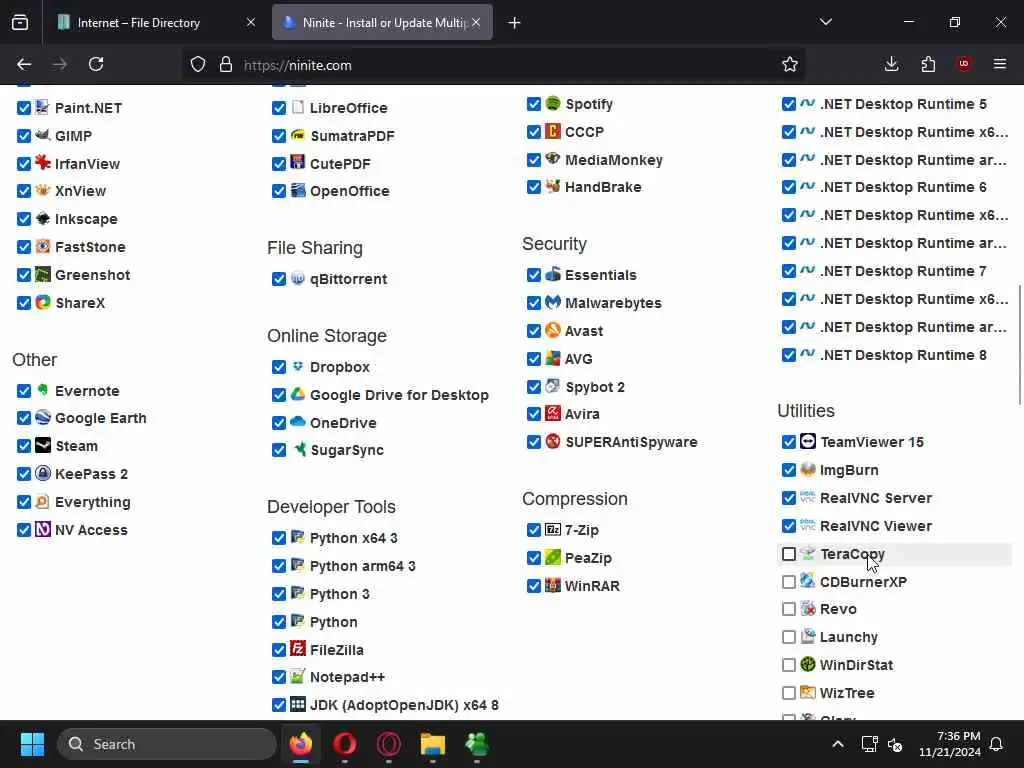Open the list all tabs dropdown arrow
This screenshot has width=1024, height=768.
click(825, 22)
